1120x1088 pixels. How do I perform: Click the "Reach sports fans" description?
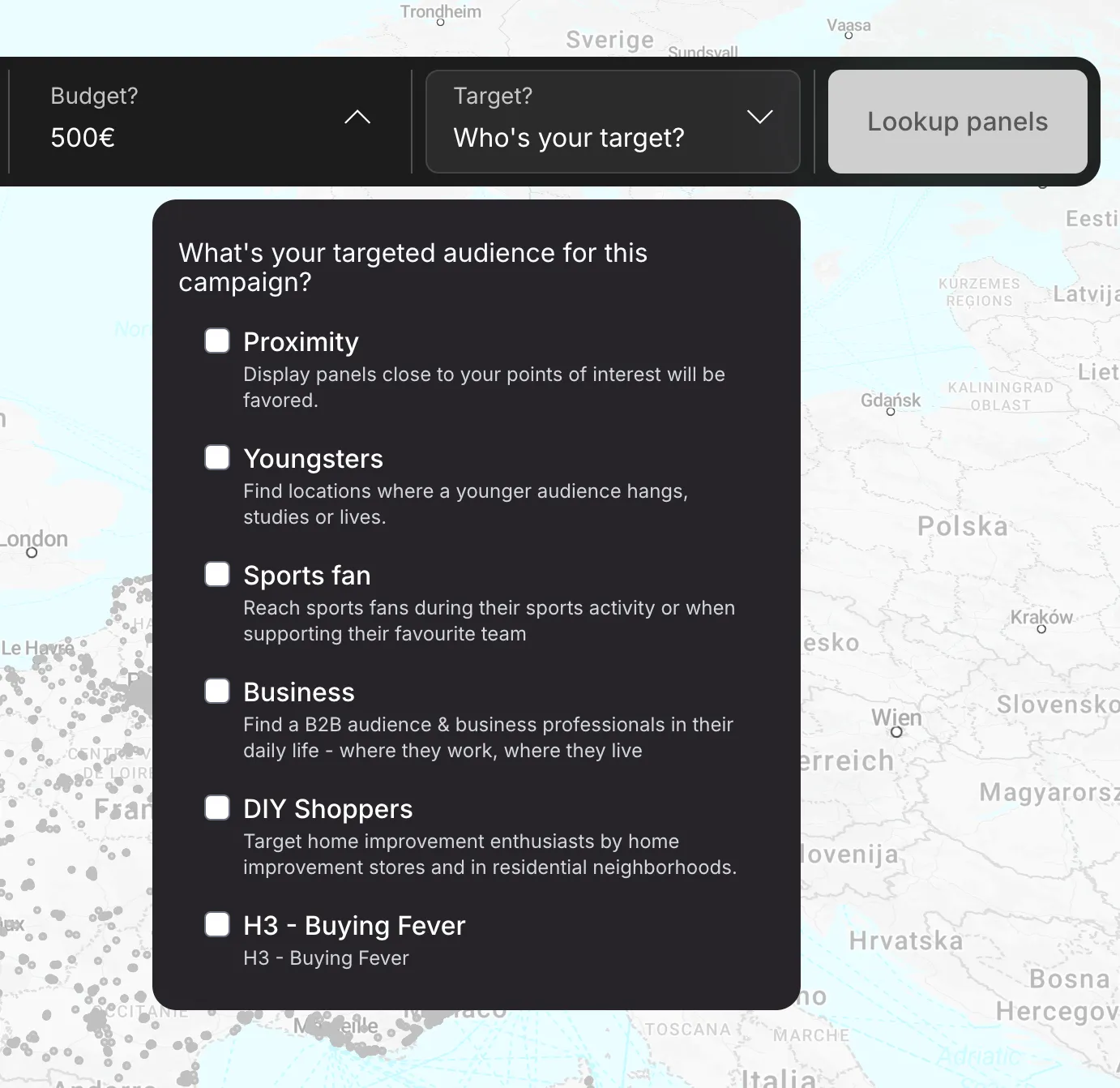489,621
